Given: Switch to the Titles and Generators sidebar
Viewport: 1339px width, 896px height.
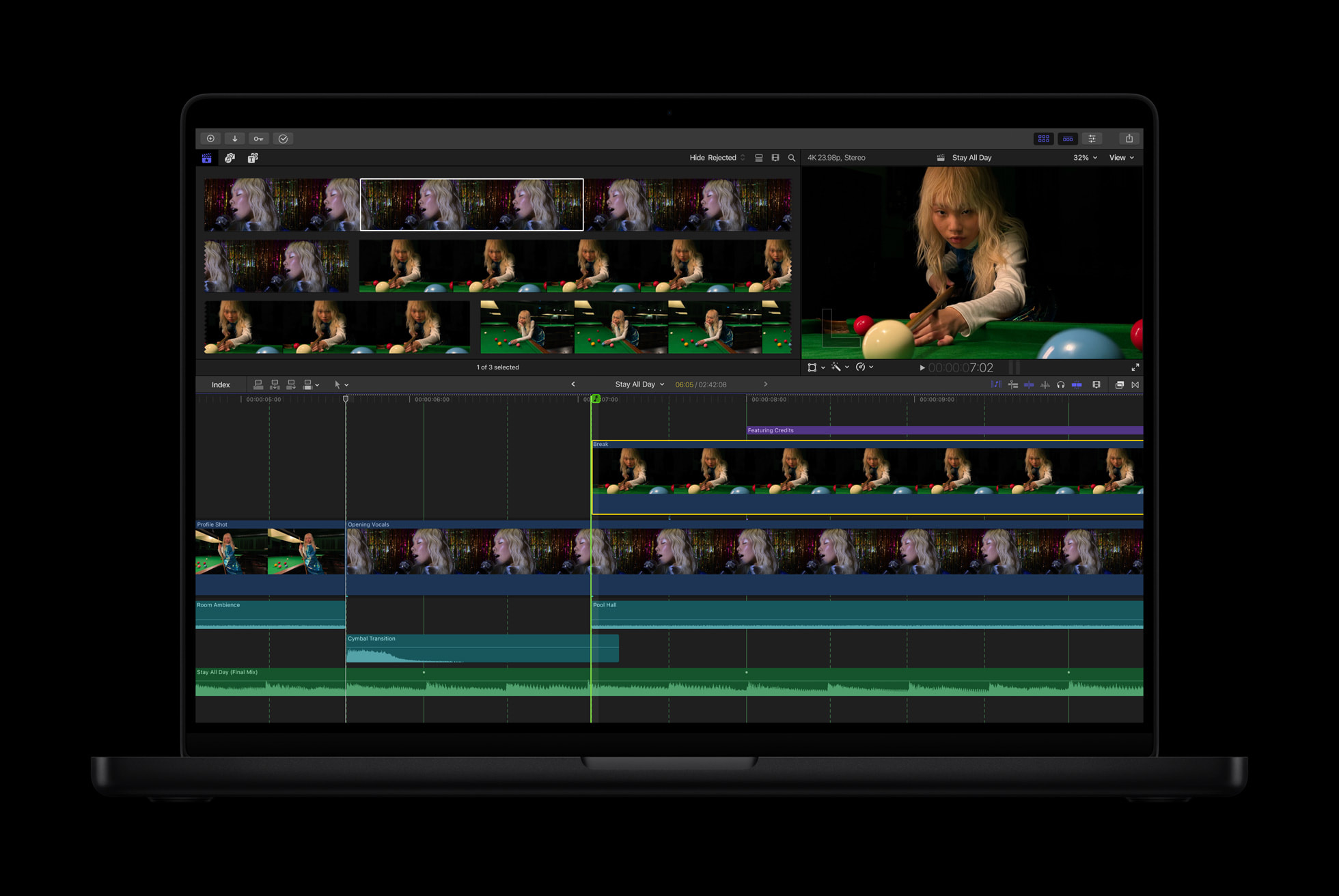Looking at the screenshot, I should coord(253,158).
